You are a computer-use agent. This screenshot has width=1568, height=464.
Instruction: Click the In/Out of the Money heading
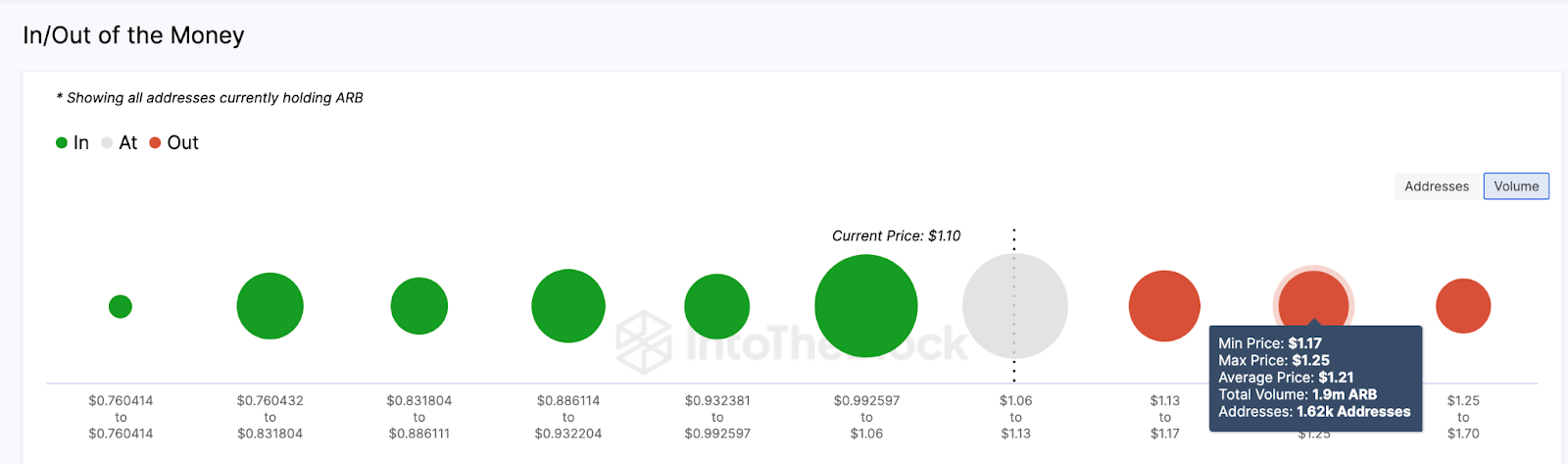(133, 35)
